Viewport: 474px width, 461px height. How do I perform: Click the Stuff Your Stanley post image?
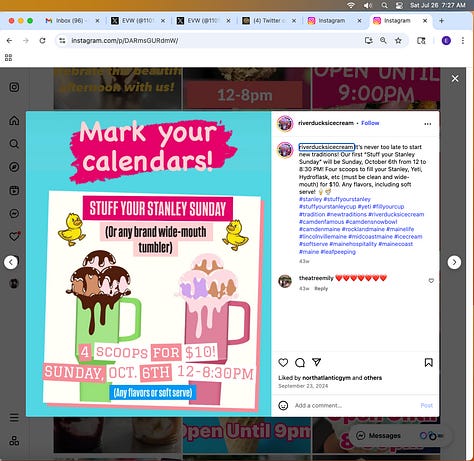tap(149, 264)
